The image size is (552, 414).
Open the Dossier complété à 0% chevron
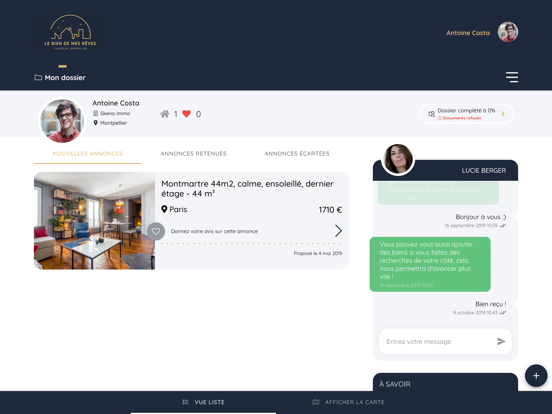[x=503, y=114]
